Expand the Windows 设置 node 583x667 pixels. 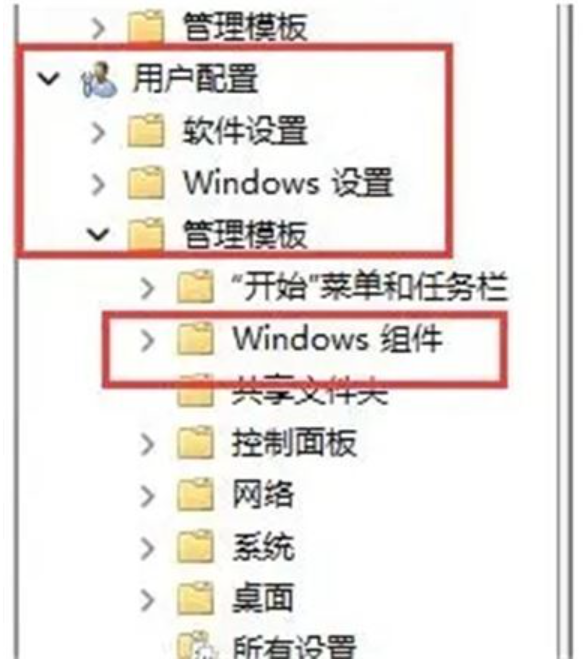coord(99,185)
